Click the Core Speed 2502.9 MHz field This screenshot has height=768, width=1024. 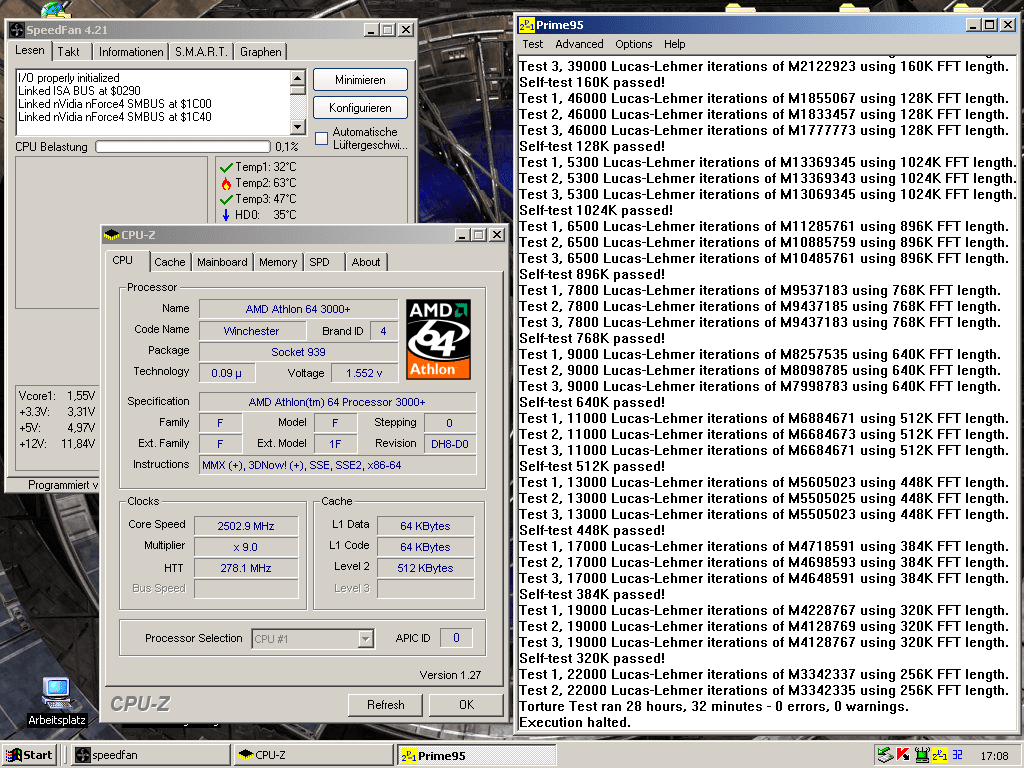[x=246, y=526]
